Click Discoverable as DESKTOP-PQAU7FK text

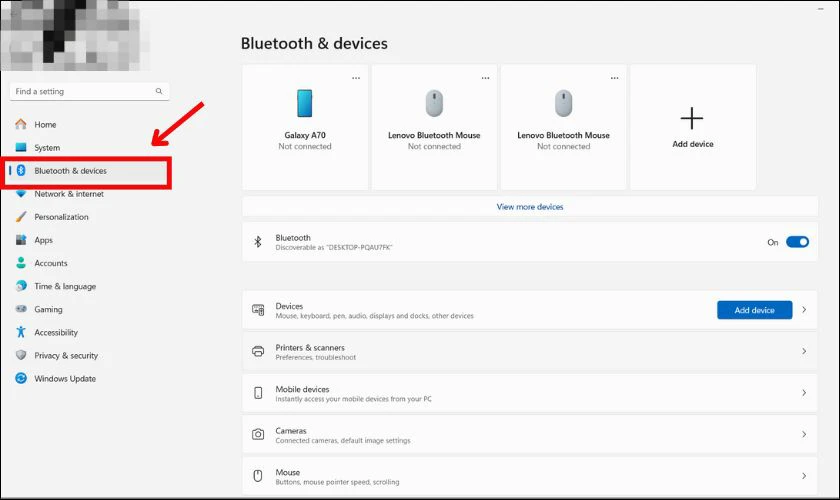[334, 248]
